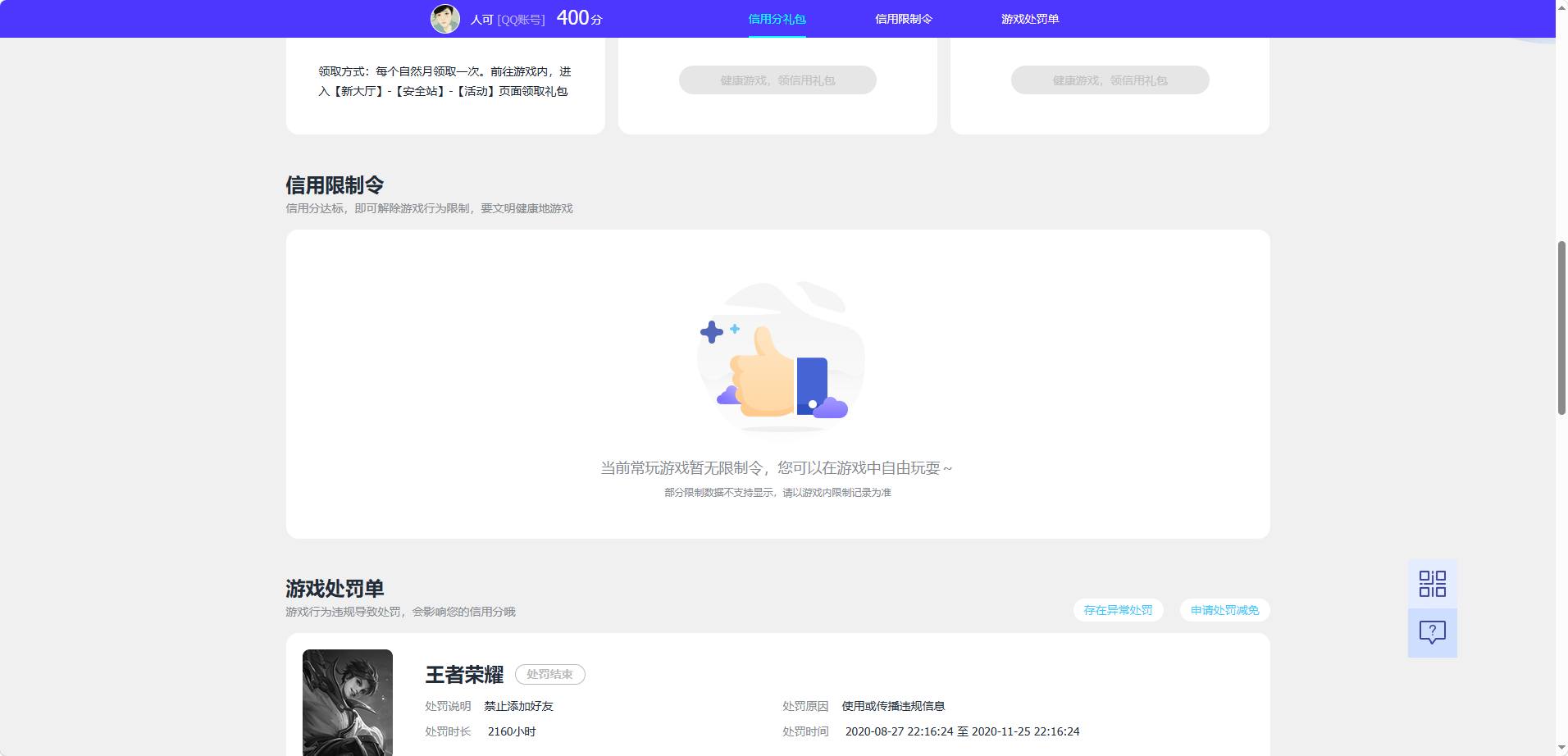
Task: Click the 领取方式 instructions text
Action: (x=444, y=81)
